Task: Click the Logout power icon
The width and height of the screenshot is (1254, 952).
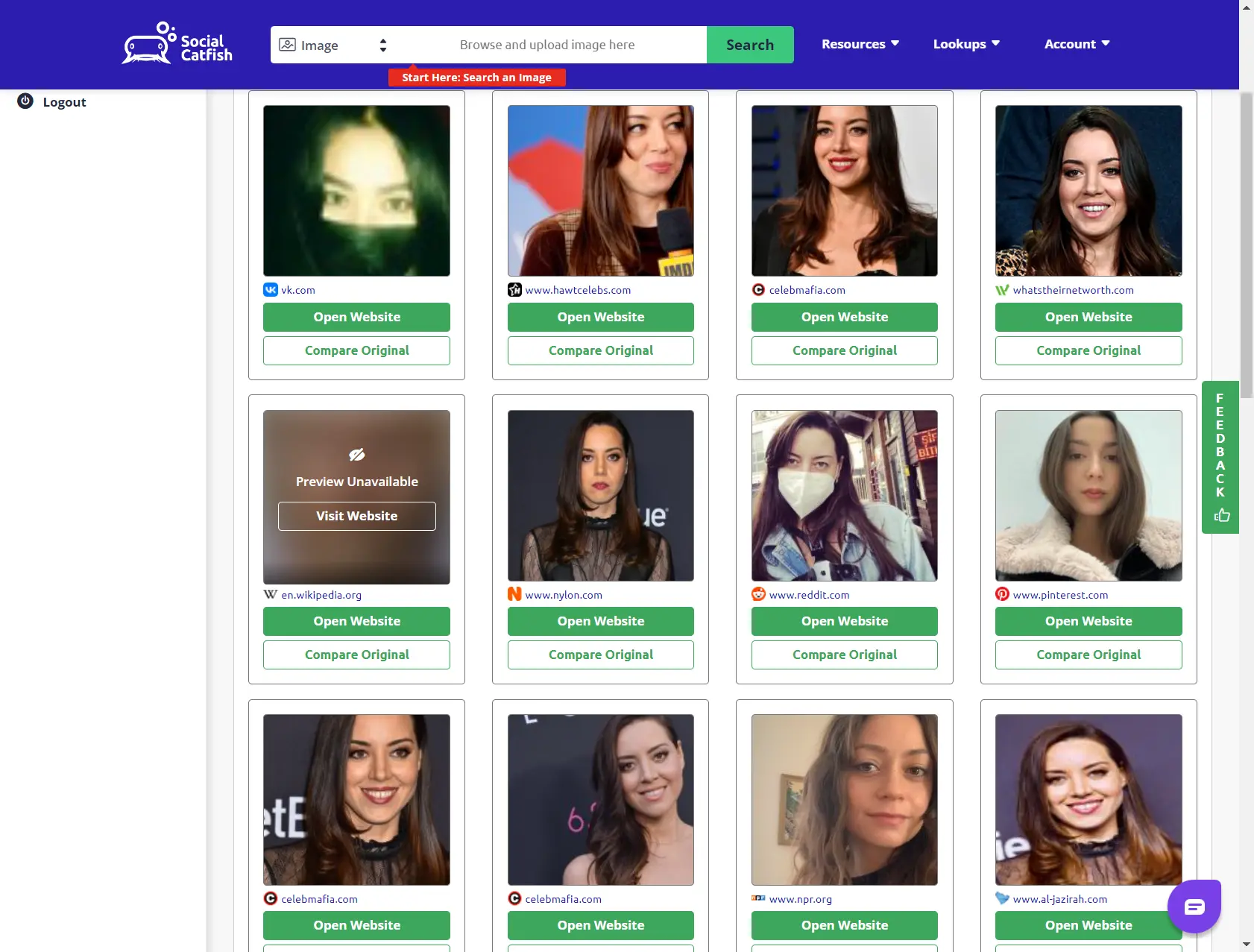Action: (x=25, y=101)
